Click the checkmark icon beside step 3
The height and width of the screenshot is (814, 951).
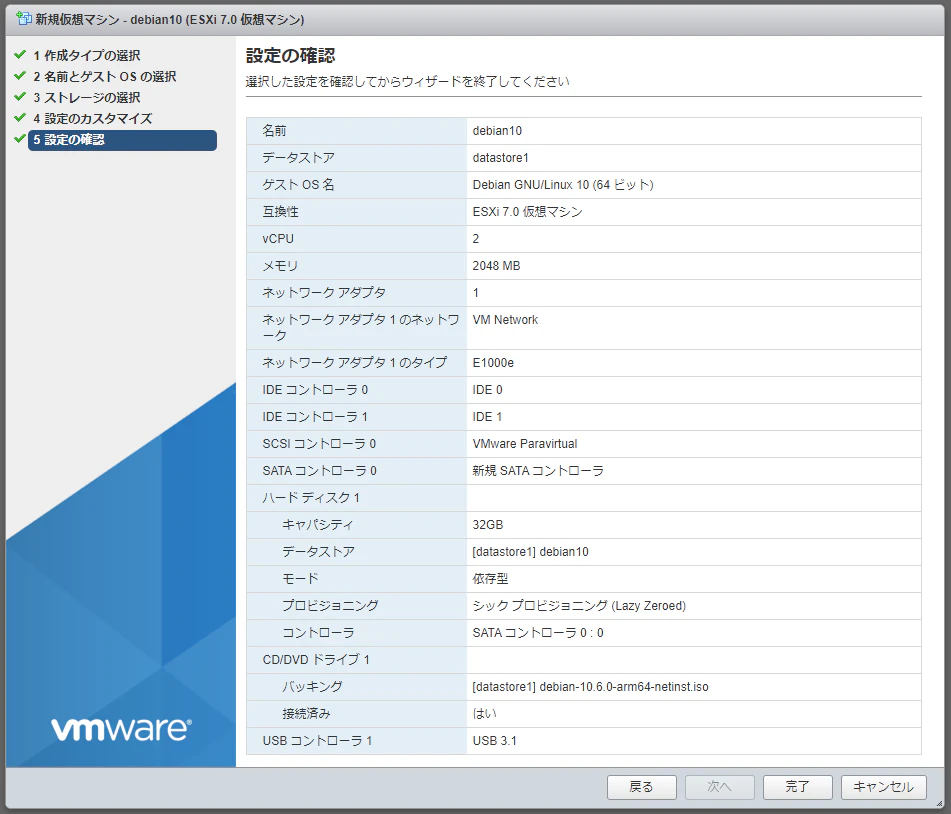19,96
